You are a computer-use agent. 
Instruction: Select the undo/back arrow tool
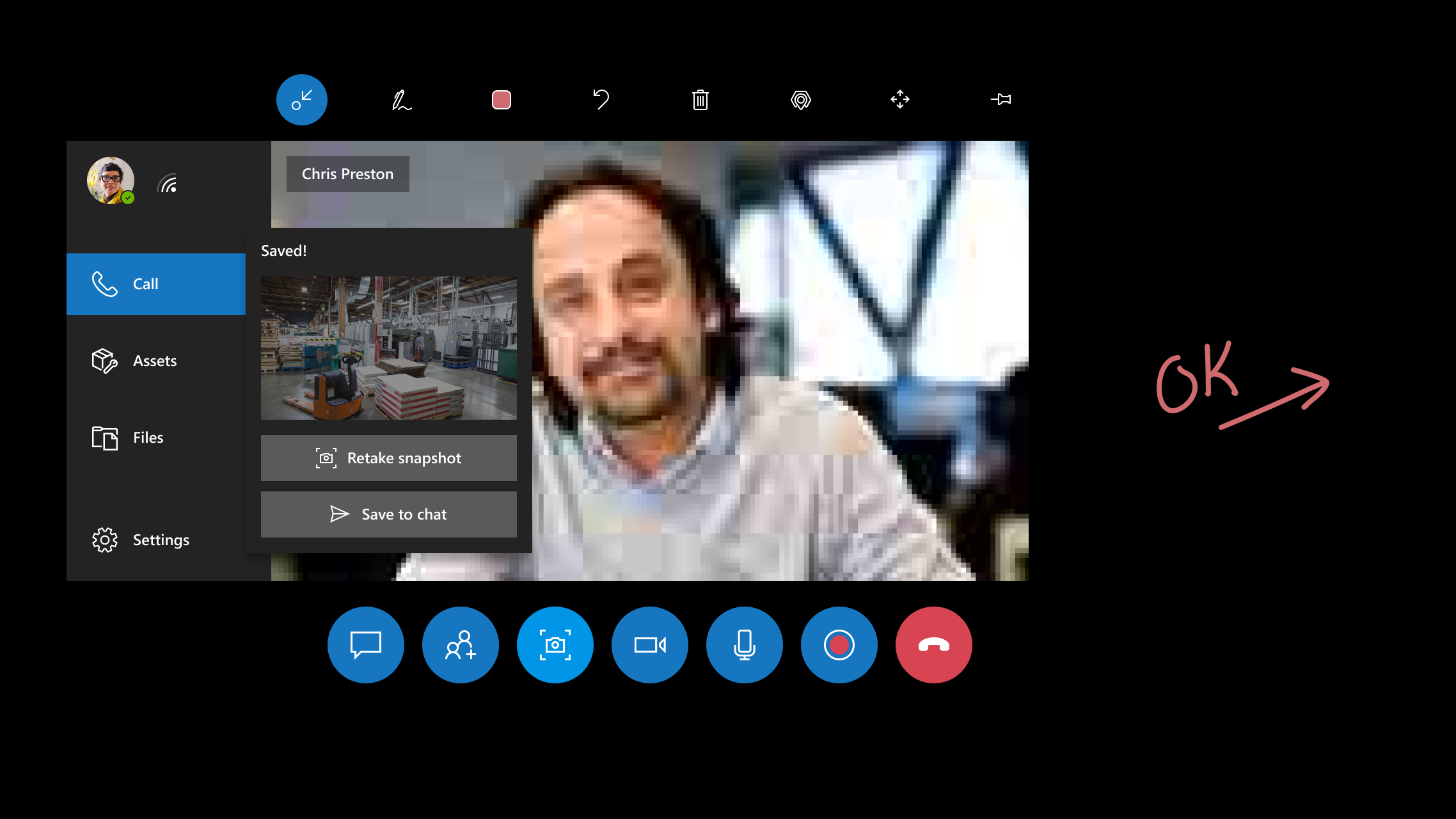601,99
